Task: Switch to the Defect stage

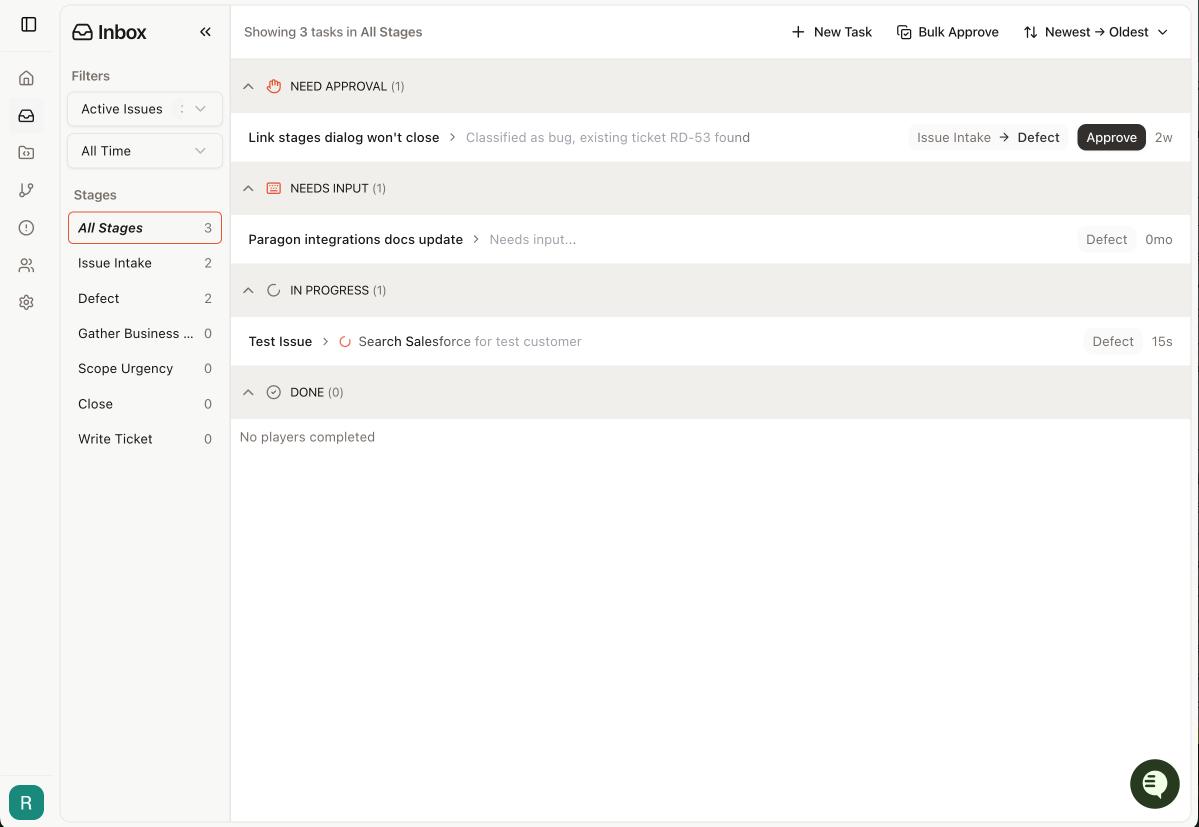Action: point(98,298)
